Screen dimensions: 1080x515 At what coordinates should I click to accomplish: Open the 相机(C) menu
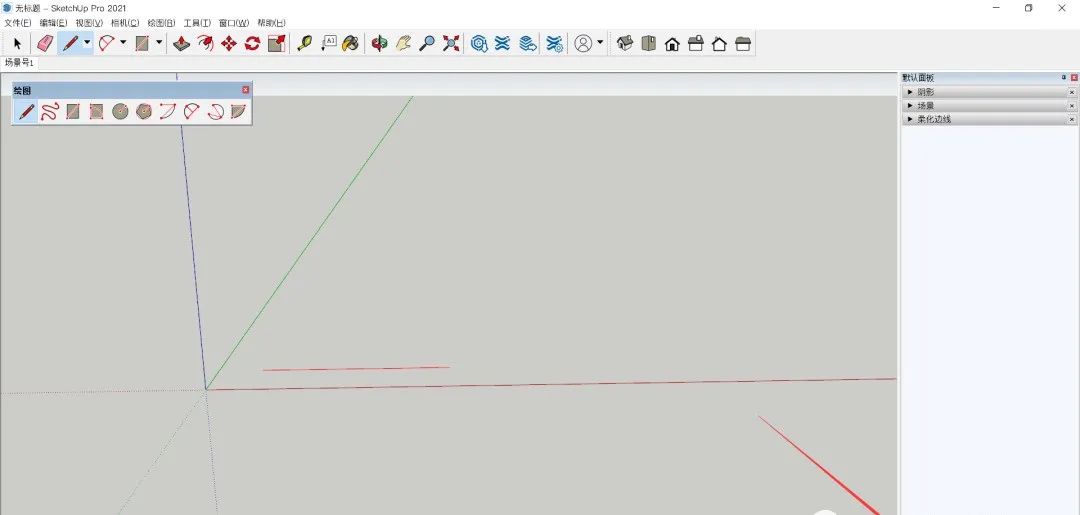[125, 23]
